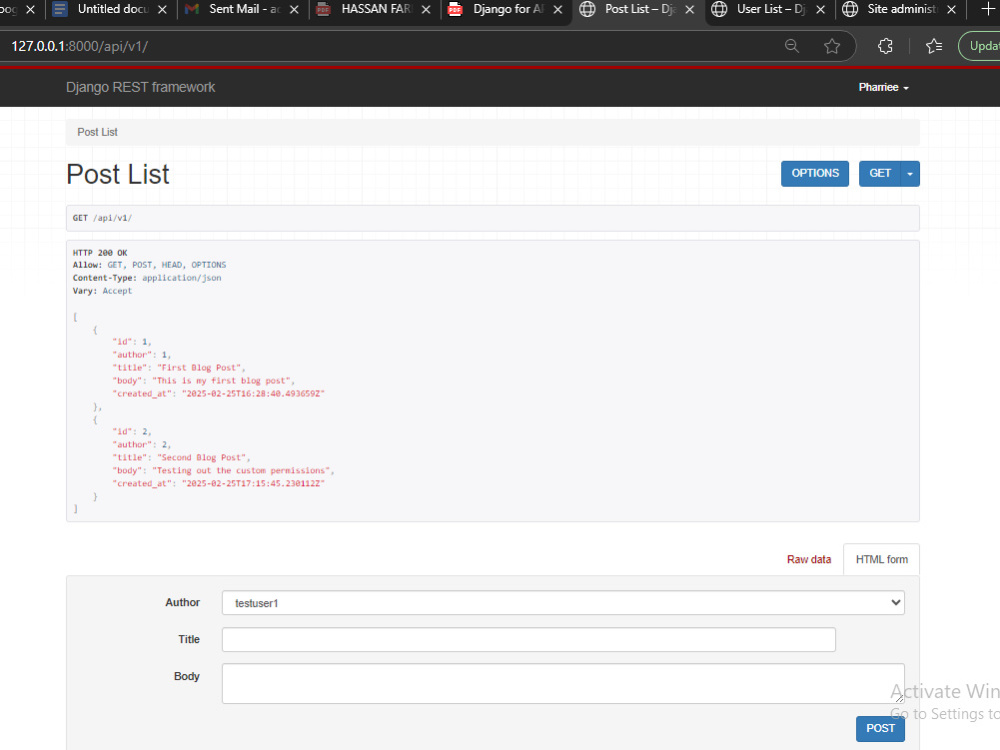This screenshot has width=1000, height=750.
Task: Open the favorites list icon
Action: (934, 46)
